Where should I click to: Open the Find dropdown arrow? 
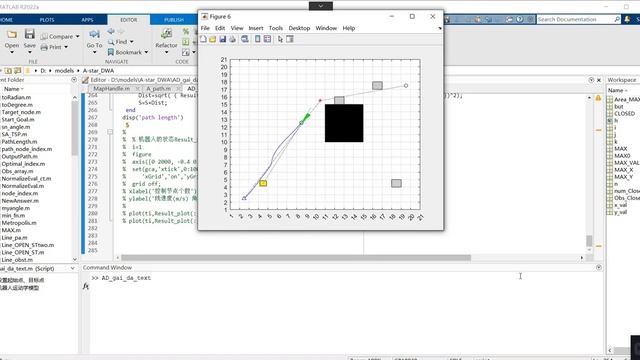[131, 42]
